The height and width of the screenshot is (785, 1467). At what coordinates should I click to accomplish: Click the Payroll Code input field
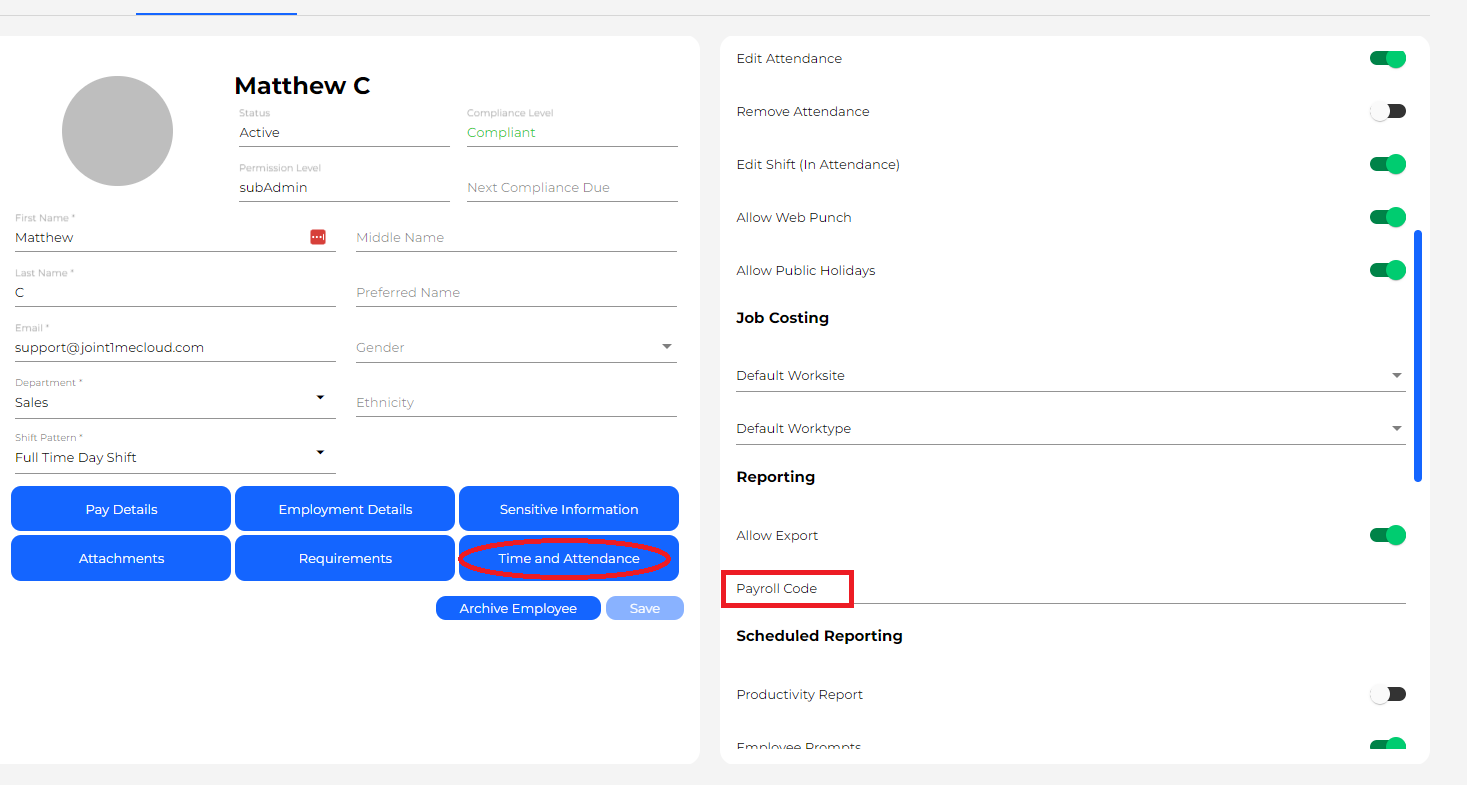click(x=1100, y=589)
